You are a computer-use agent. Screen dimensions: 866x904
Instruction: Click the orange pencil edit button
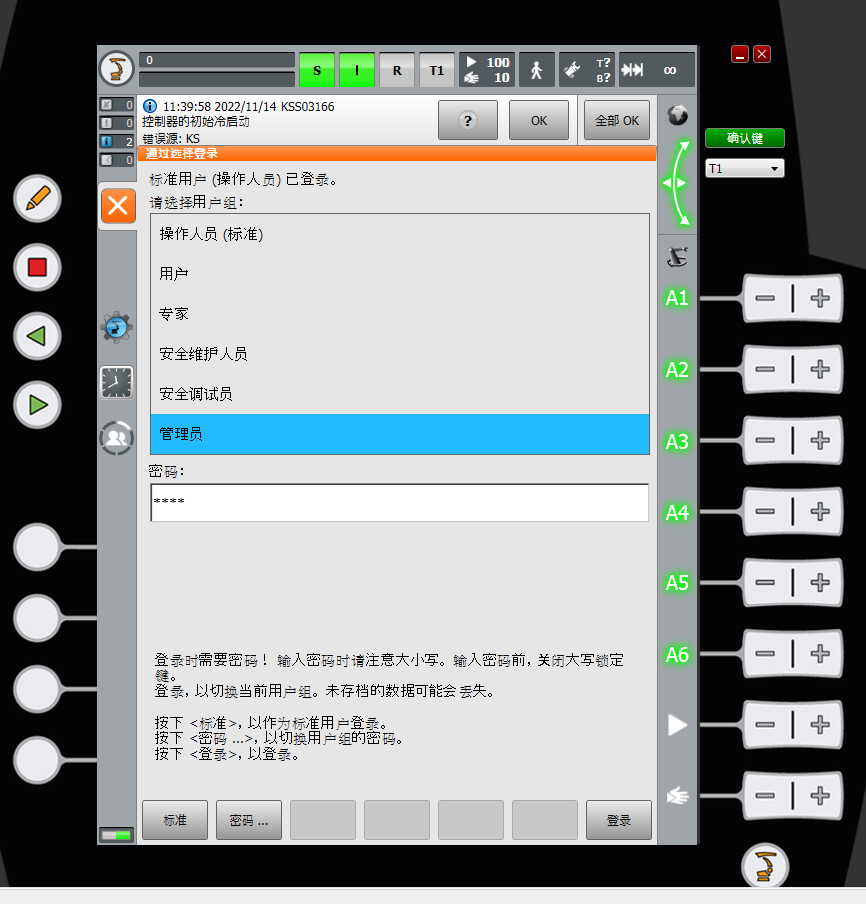coord(37,198)
